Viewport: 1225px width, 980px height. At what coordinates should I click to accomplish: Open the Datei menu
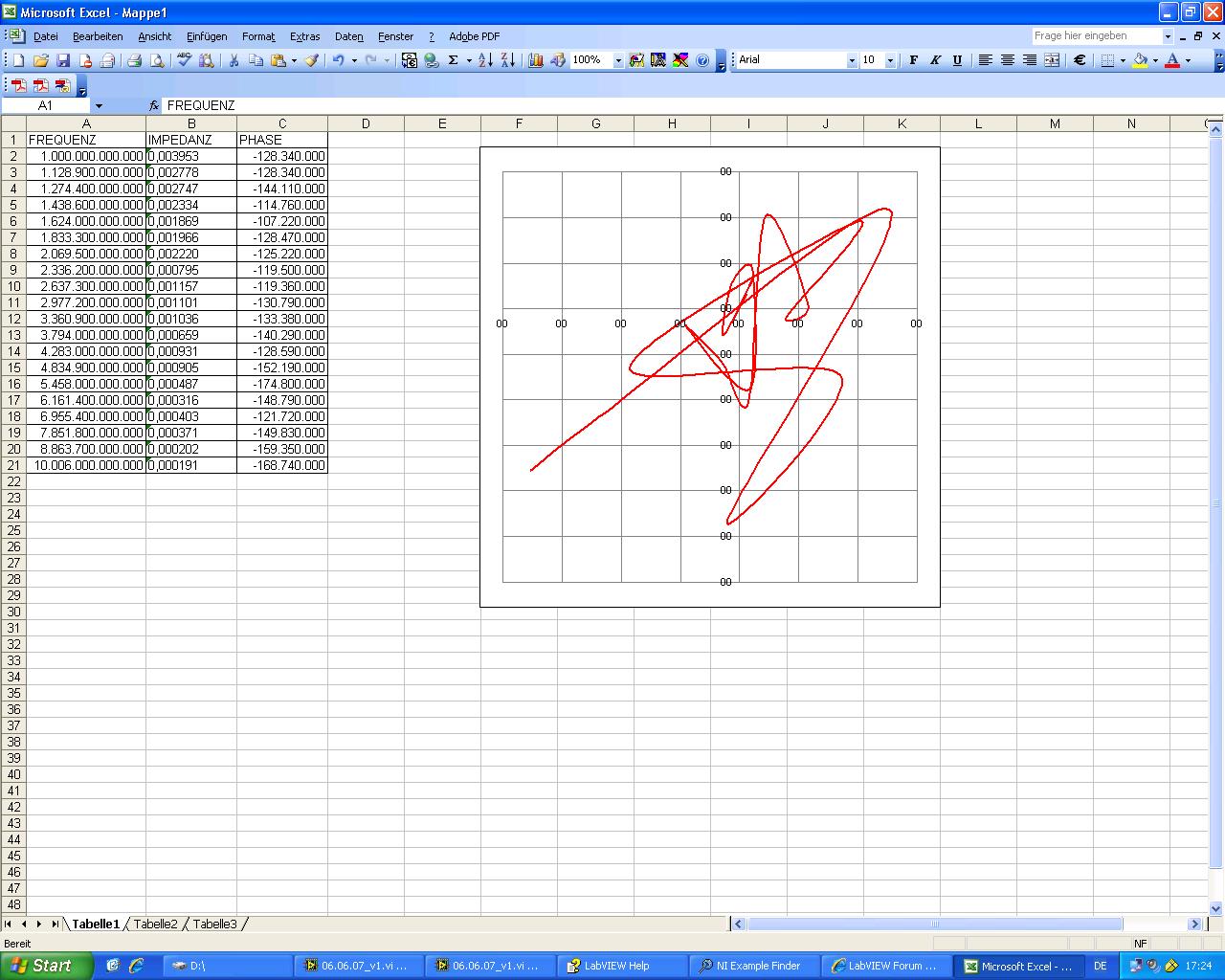point(46,36)
